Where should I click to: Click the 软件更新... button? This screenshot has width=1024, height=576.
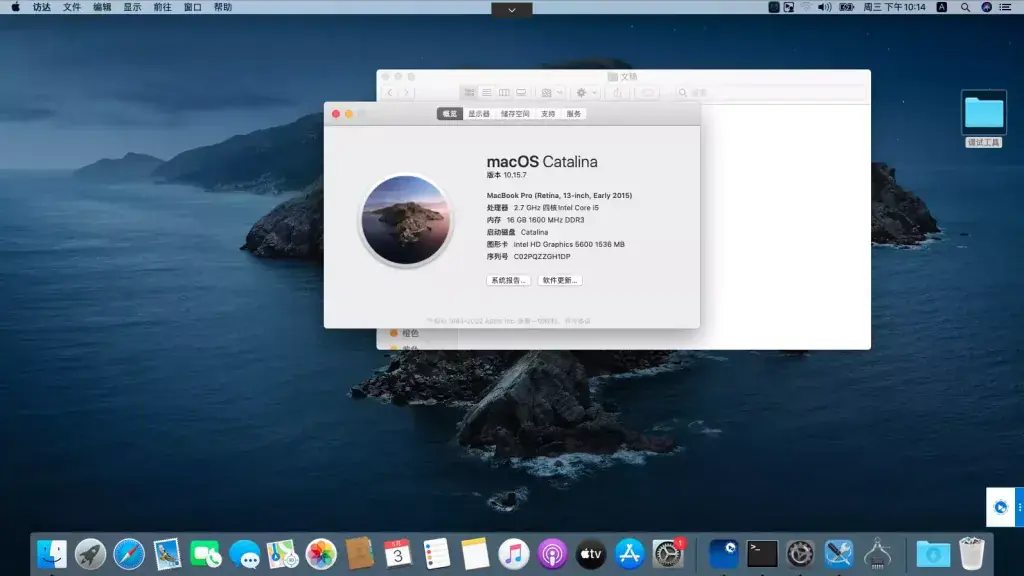coord(560,280)
